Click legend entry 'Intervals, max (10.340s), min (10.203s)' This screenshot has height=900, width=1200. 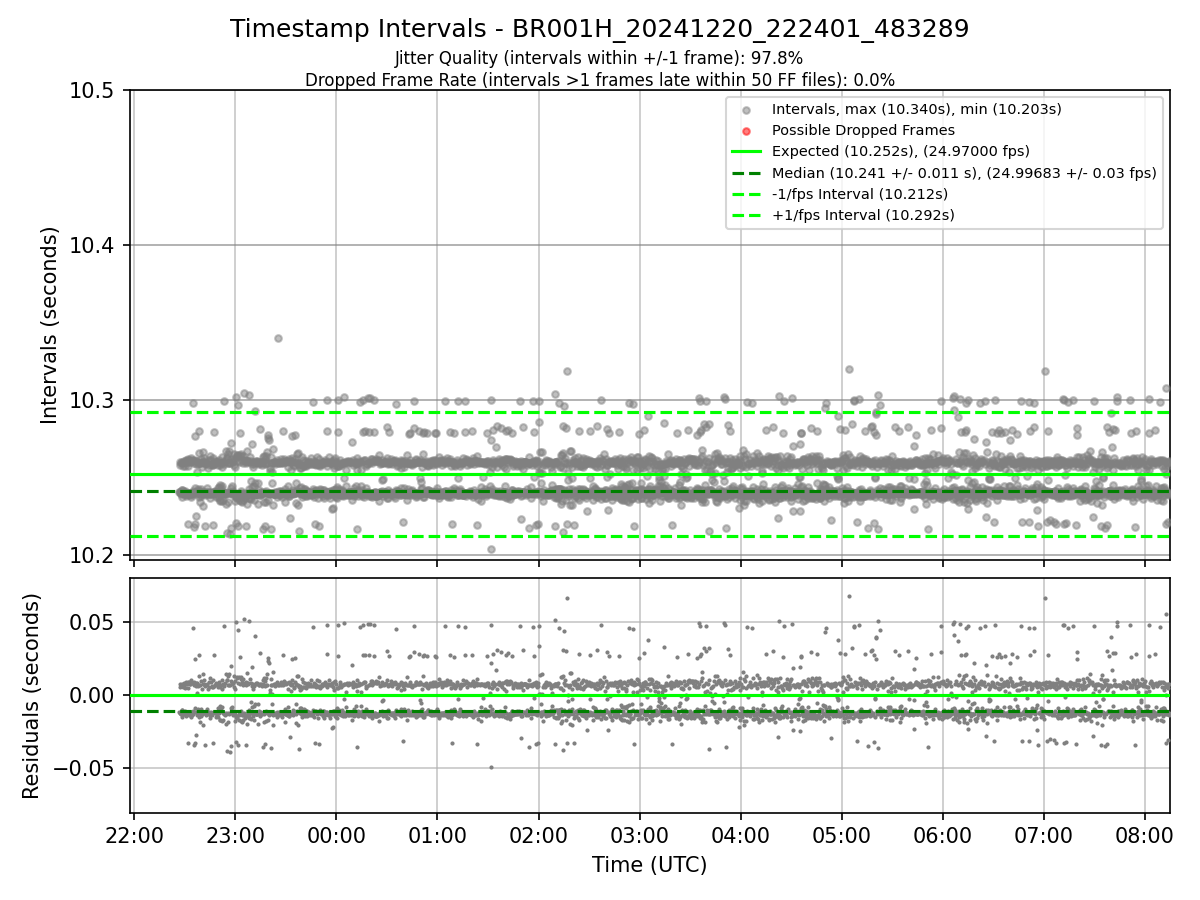point(916,108)
